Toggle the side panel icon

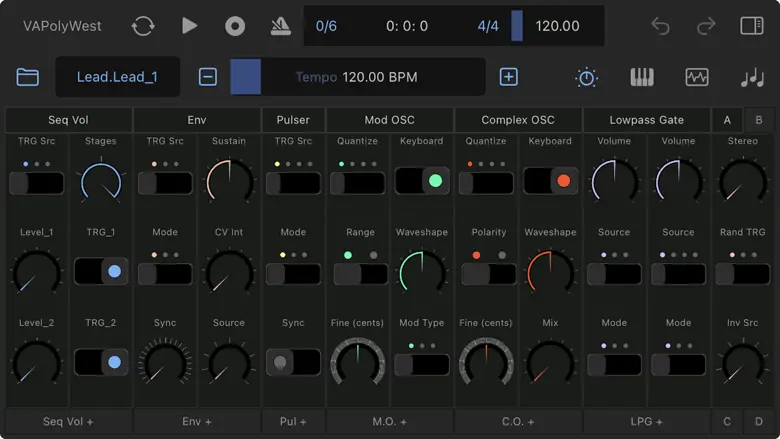pos(751,26)
